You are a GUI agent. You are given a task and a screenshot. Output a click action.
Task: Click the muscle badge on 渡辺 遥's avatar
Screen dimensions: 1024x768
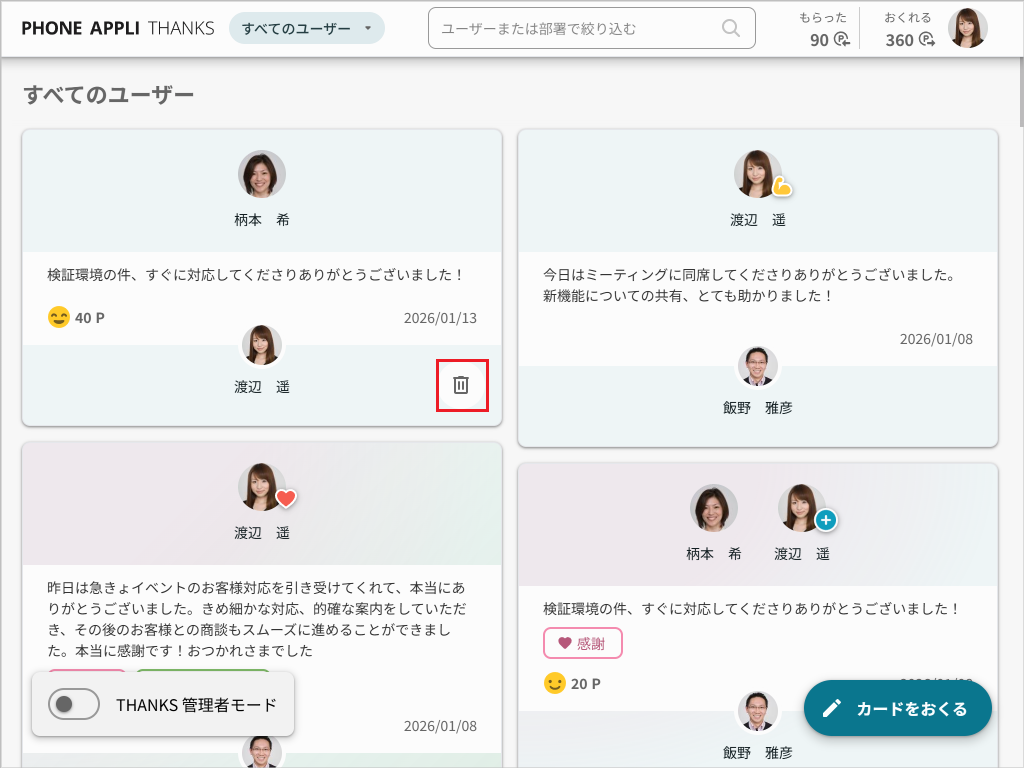782,187
